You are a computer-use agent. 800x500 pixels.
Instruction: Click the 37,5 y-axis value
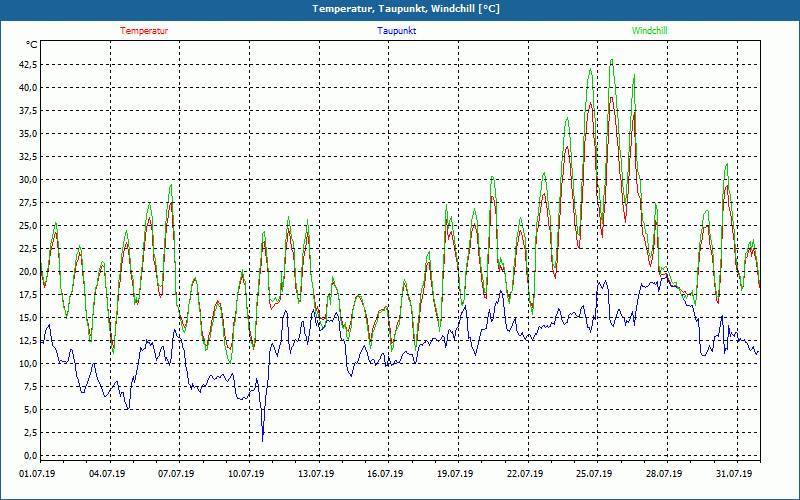(27, 110)
